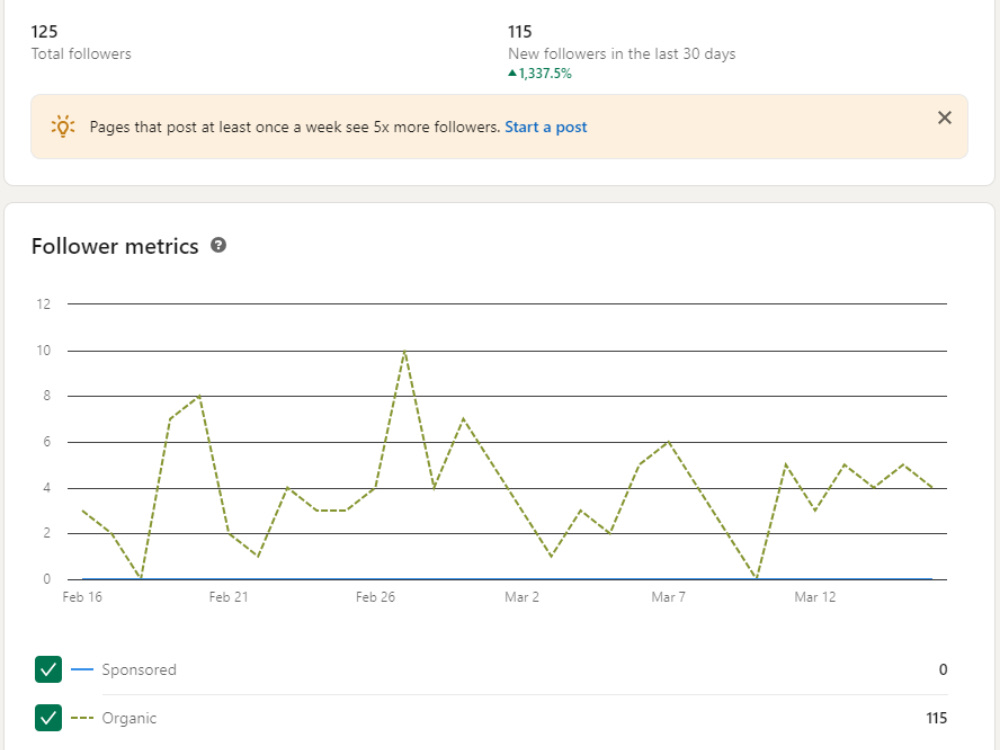This screenshot has height=750, width=1000.
Task: Uncheck the Sponsored series checkbox
Action: [48, 669]
